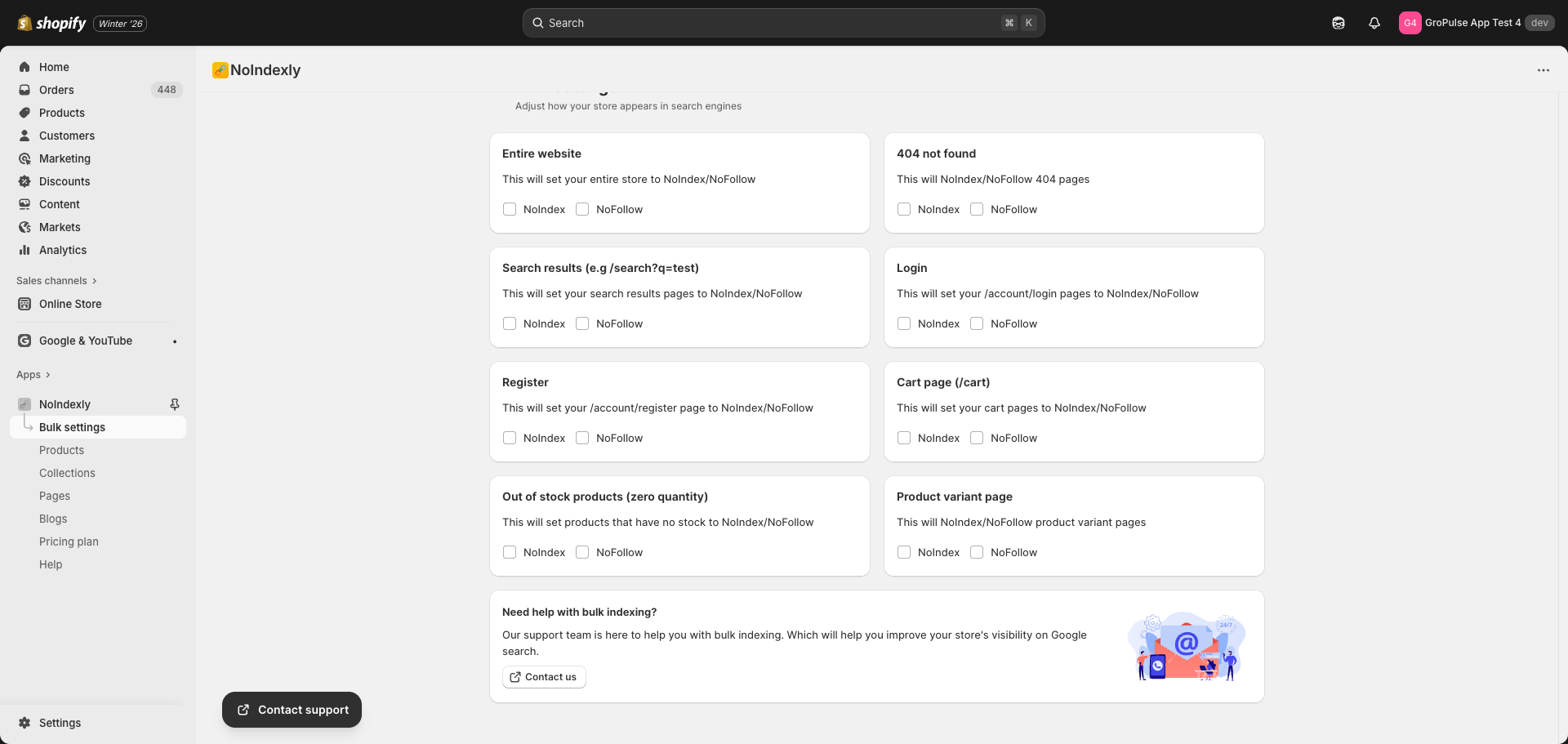Click inside the admin search field
The width and height of the screenshot is (1568, 744).
(783, 22)
